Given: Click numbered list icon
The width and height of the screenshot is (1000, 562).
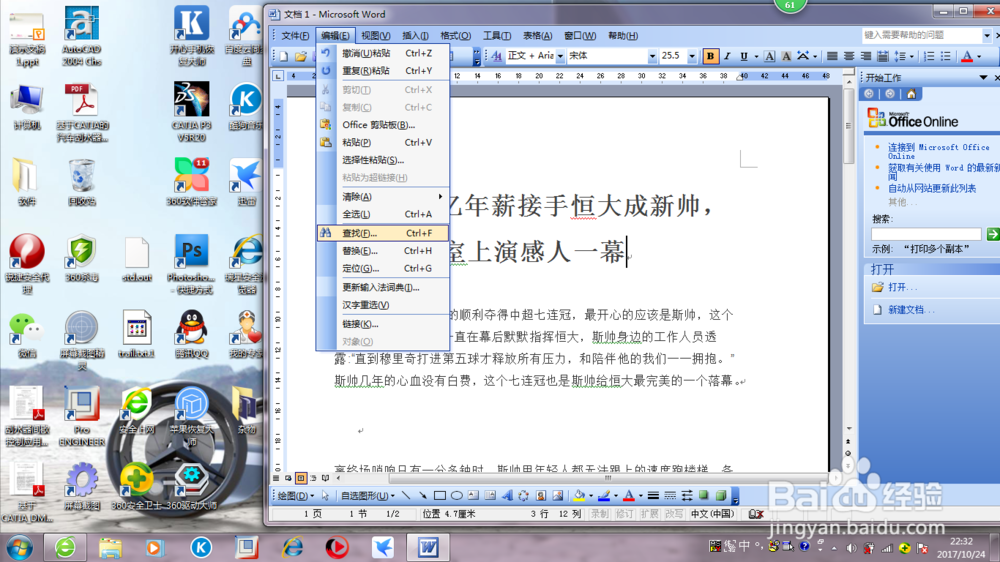Looking at the screenshot, I should click(x=929, y=56).
